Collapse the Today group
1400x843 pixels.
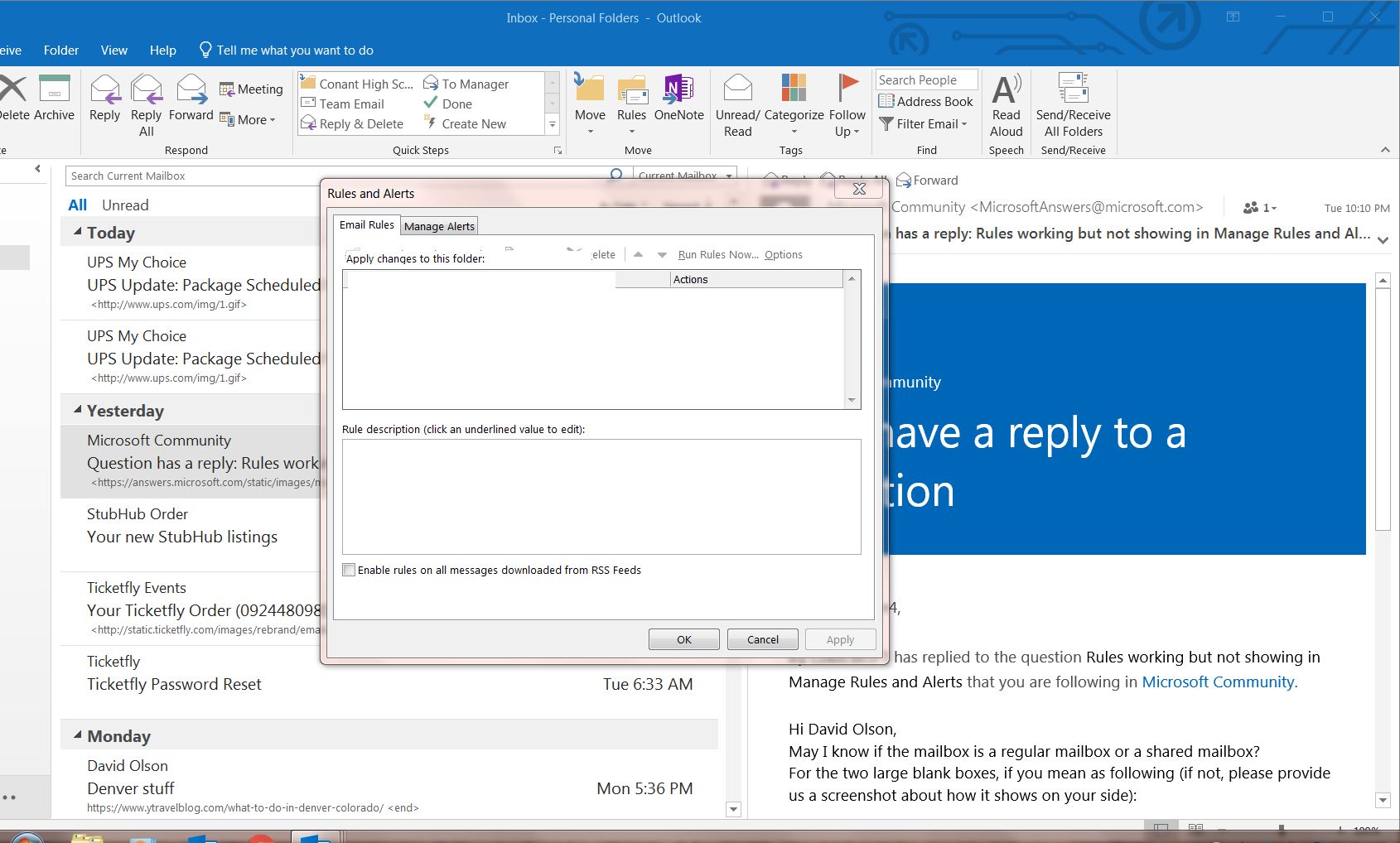(78, 232)
